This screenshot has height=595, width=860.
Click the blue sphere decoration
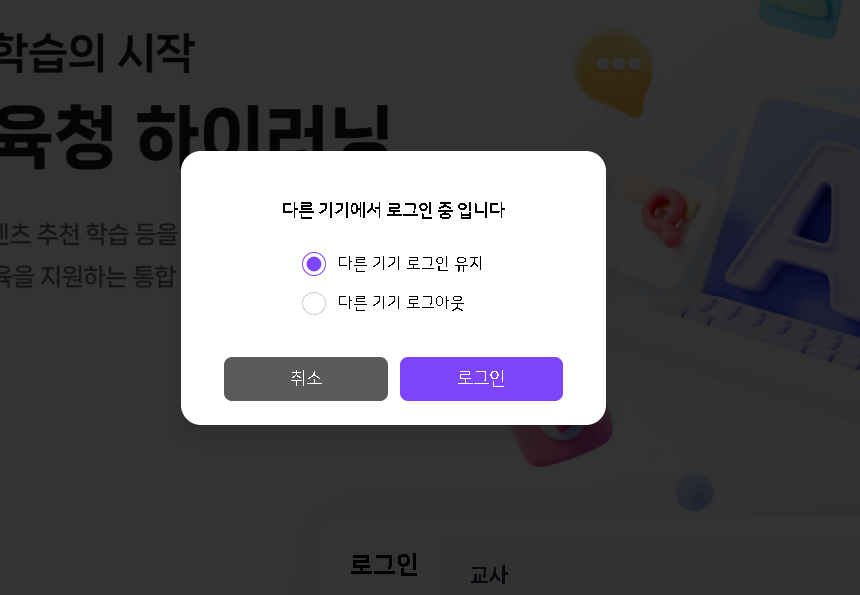coord(694,491)
